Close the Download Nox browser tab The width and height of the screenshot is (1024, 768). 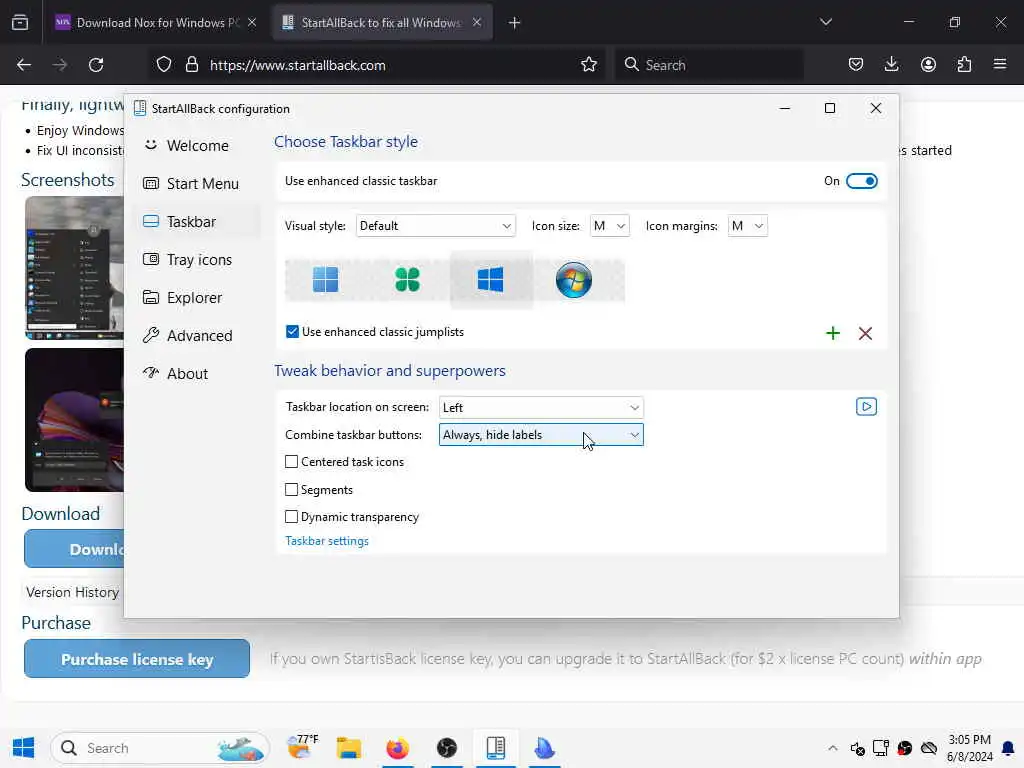[252, 23]
